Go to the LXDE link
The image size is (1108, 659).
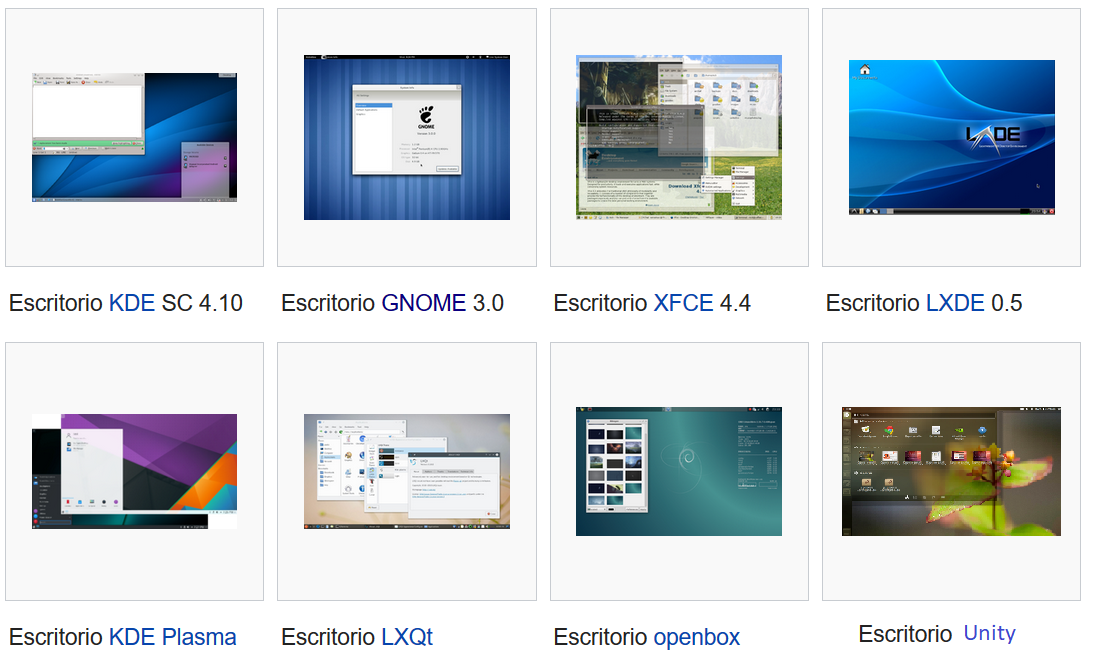[x=955, y=303]
